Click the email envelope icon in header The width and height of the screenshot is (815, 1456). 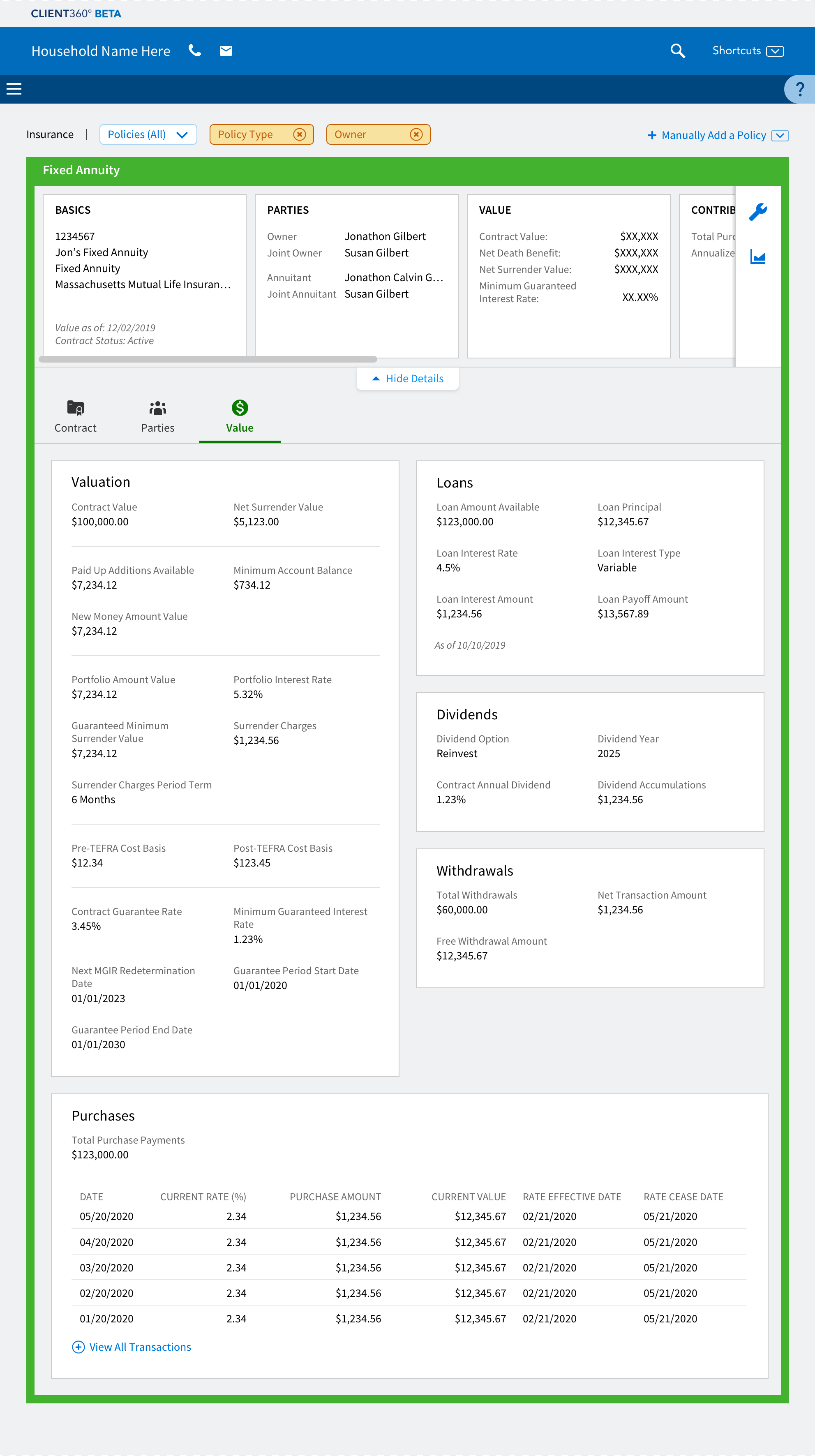[226, 51]
